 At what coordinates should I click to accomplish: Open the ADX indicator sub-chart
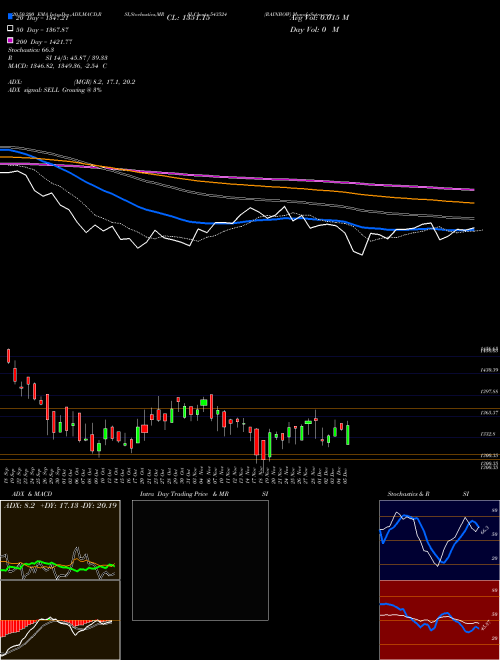[x=60, y=540]
